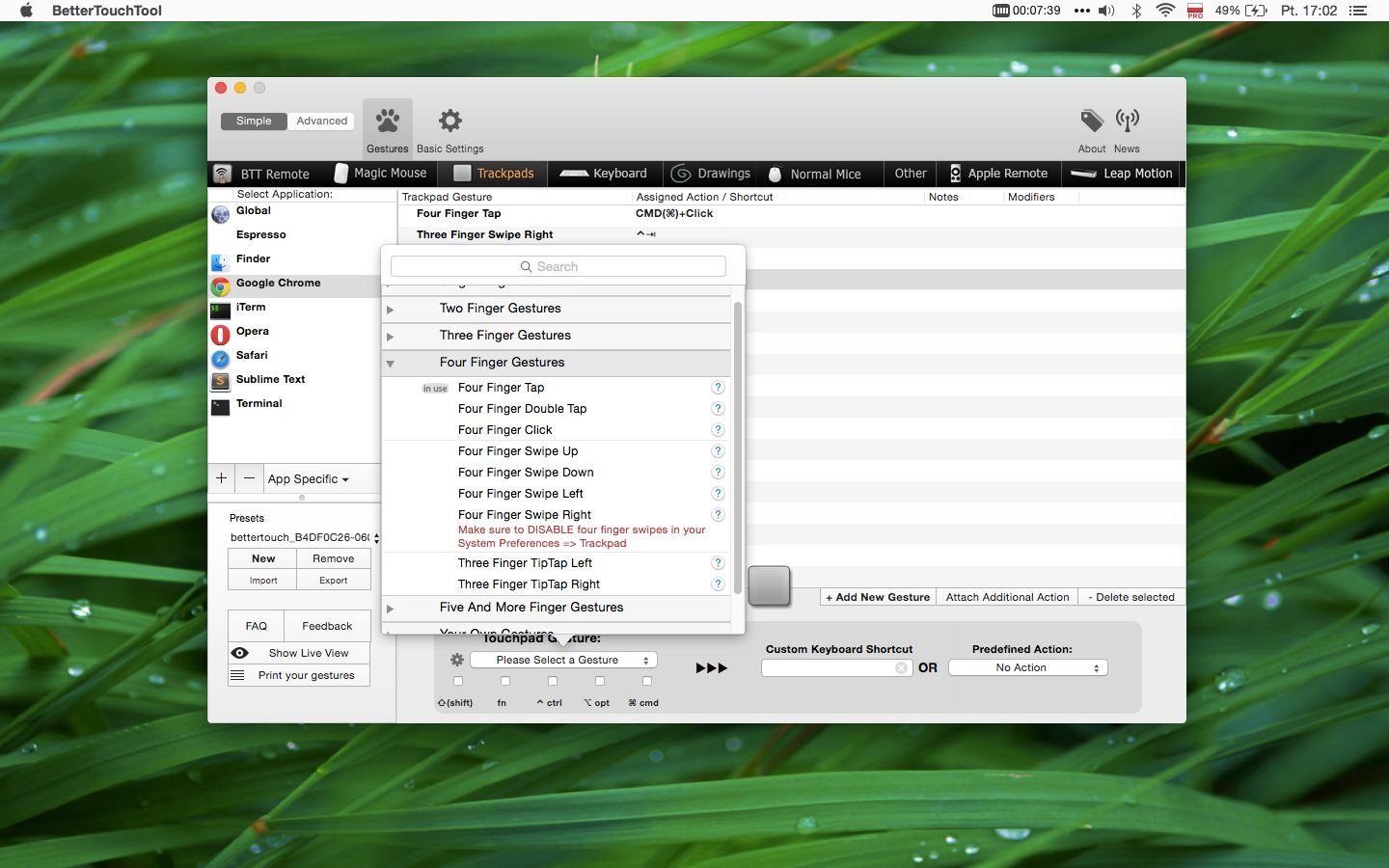
Task: Switch to Simple mode
Action: (254, 122)
